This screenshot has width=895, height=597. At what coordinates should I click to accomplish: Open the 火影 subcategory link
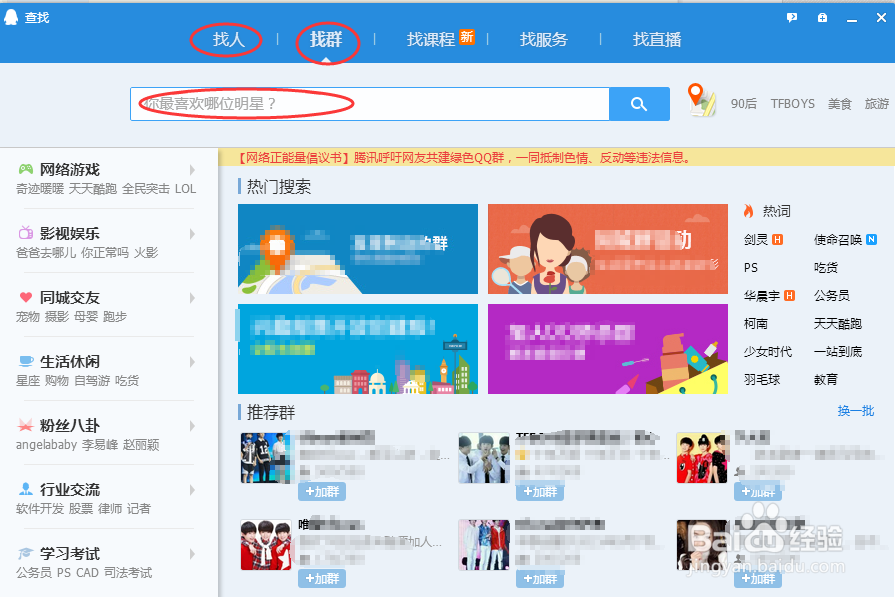[146, 253]
